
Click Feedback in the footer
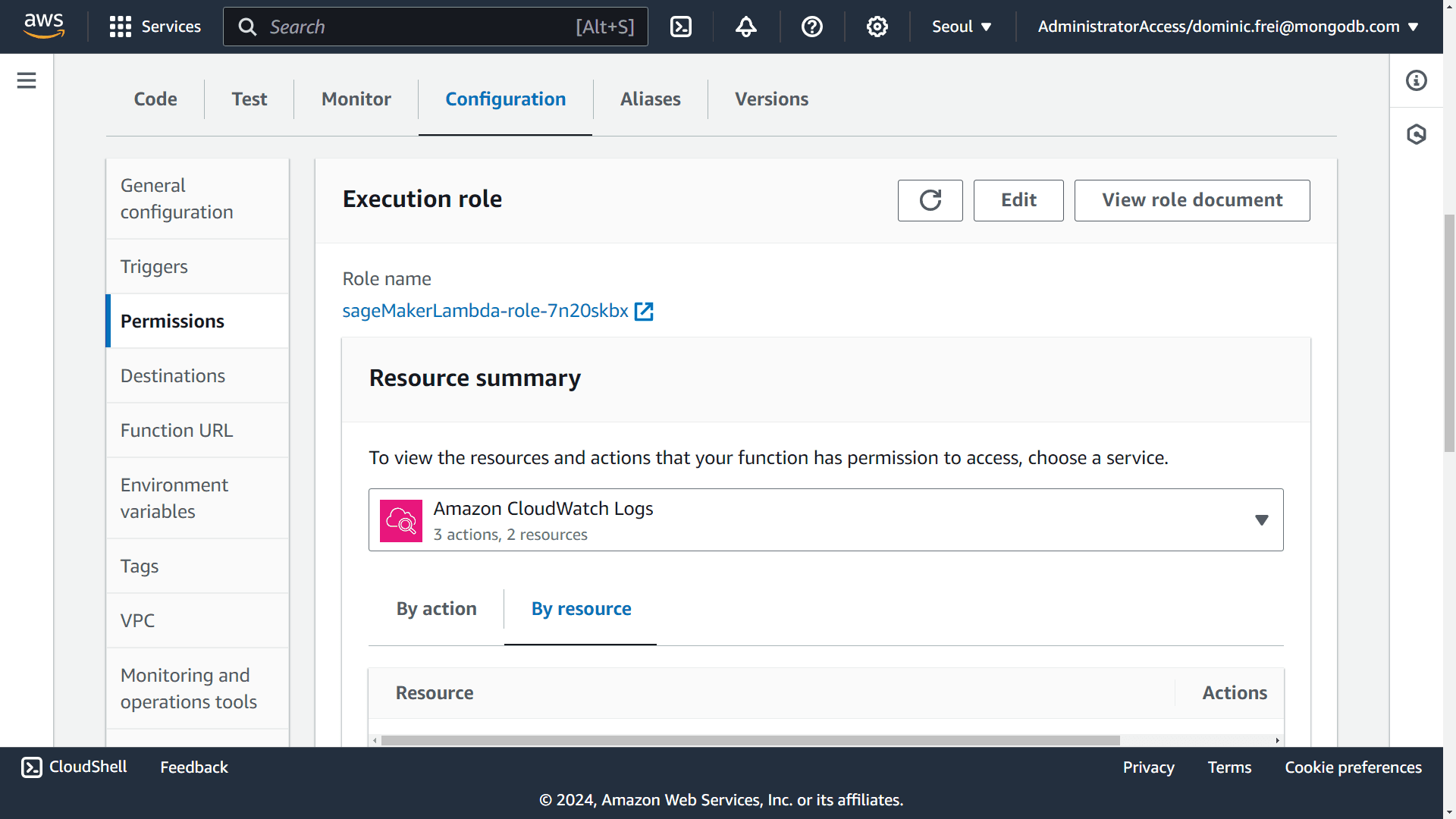click(x=194, y=767)
